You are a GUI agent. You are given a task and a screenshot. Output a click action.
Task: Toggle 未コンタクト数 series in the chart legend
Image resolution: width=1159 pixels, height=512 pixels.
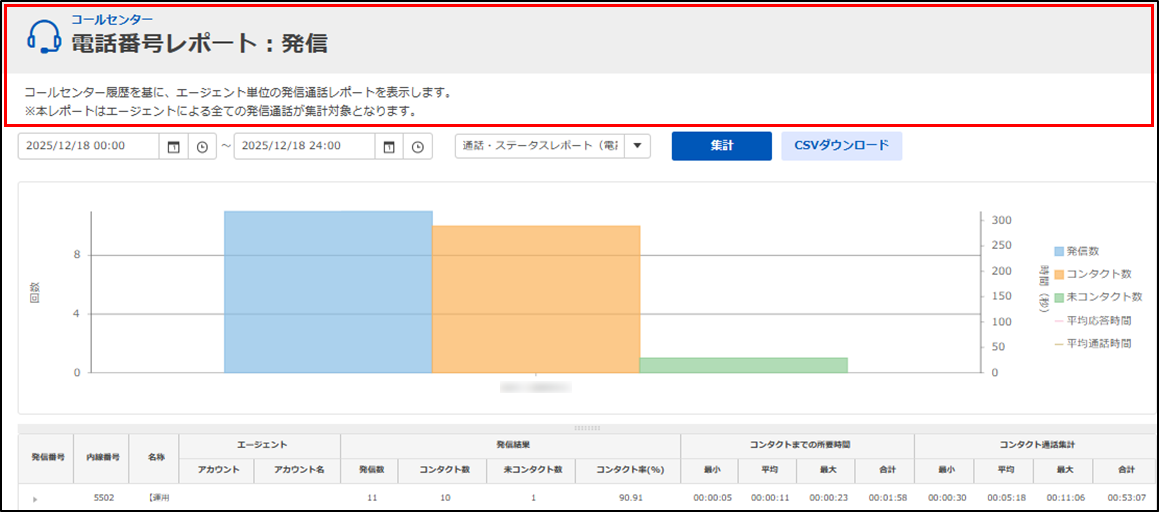pyautogui.click(x=1096, y=297)
